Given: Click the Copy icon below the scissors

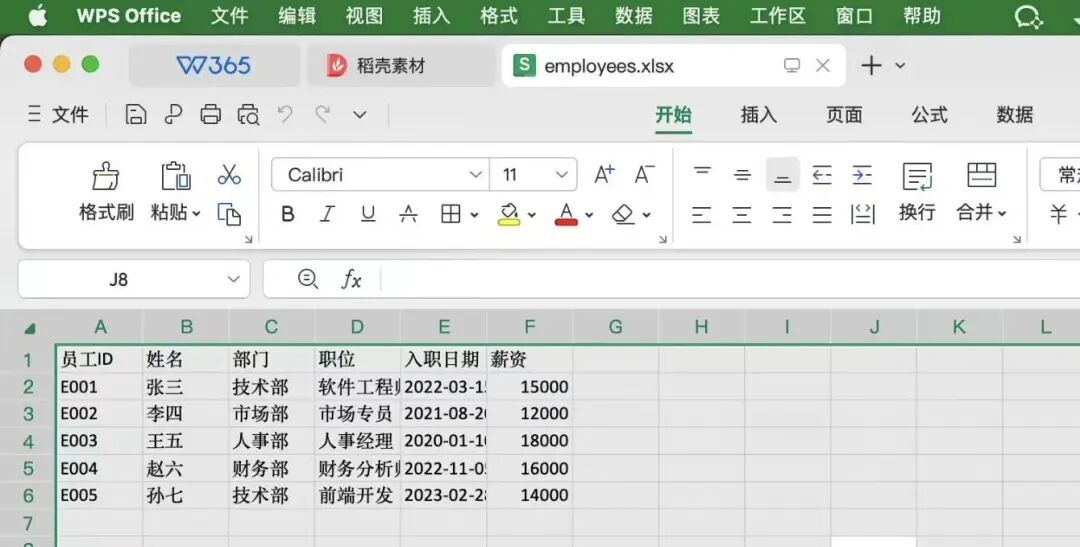Looking at the screenshot, I should point(229,214).
